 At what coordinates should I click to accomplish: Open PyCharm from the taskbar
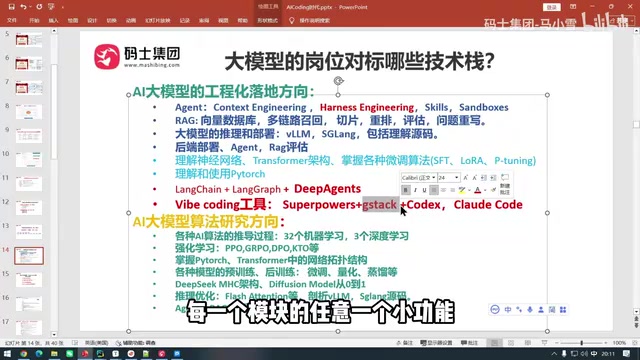(100, 353)
